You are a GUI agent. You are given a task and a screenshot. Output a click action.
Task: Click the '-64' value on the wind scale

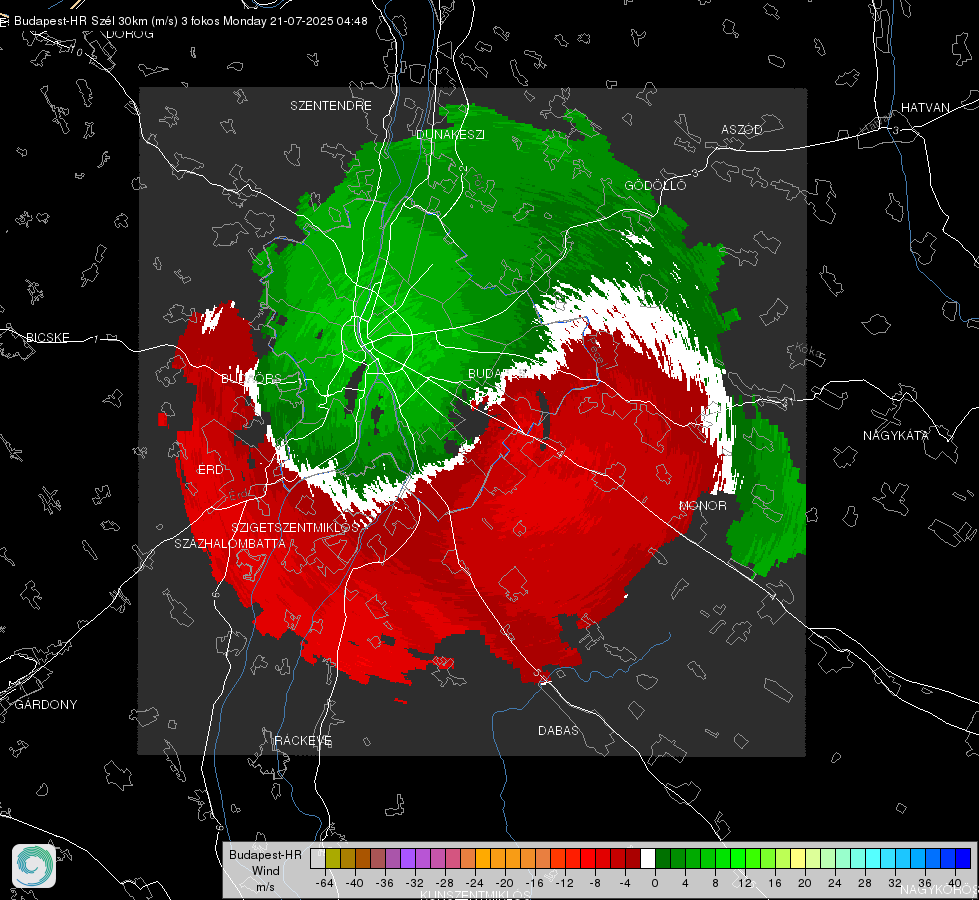[x=325, y=883]
